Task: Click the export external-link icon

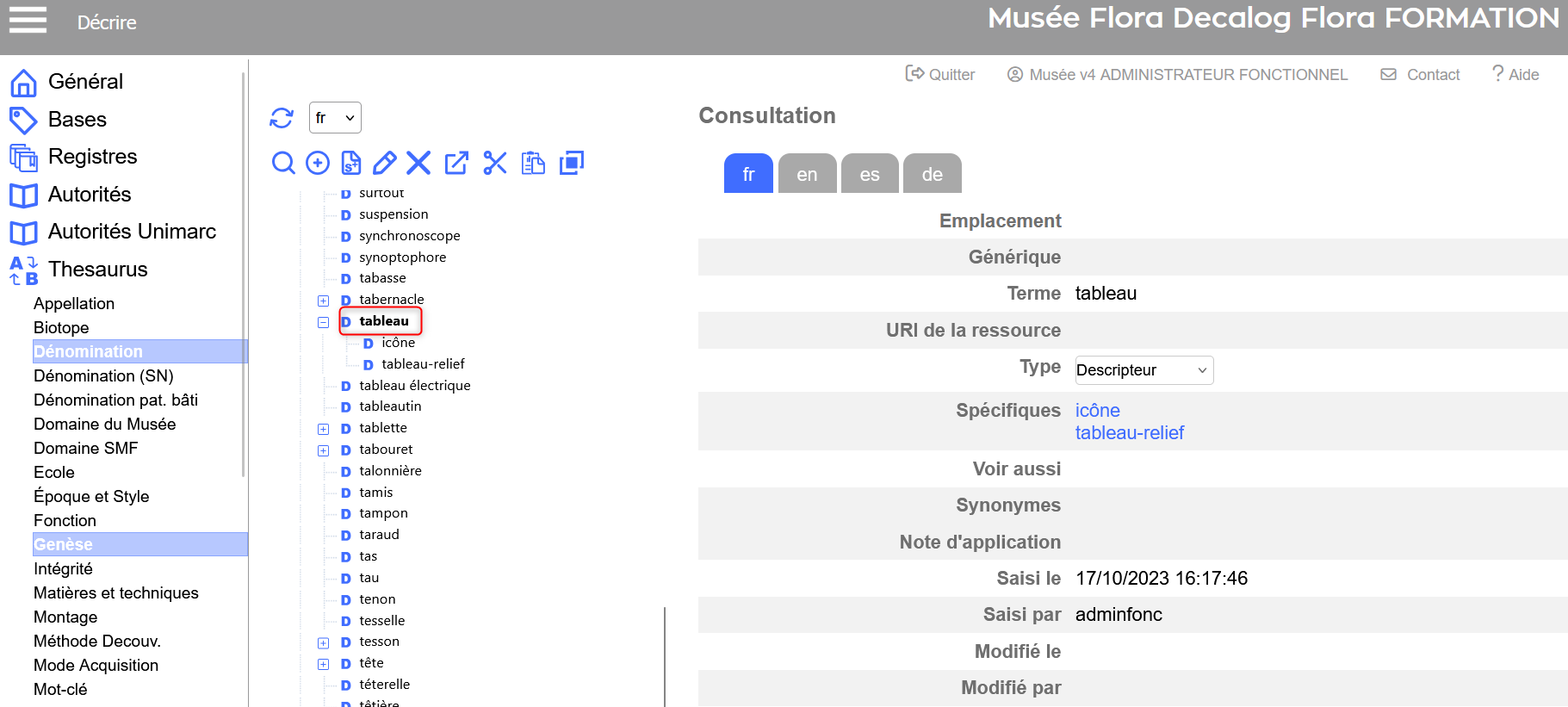Action: (x=456, y=163)
